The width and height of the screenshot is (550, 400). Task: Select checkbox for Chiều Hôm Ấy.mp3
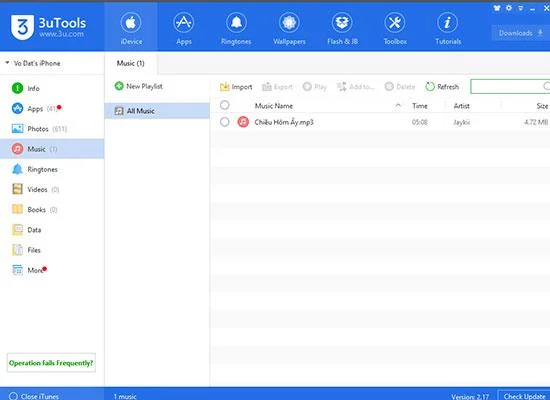pyautogui.click(x=224, y=122)
